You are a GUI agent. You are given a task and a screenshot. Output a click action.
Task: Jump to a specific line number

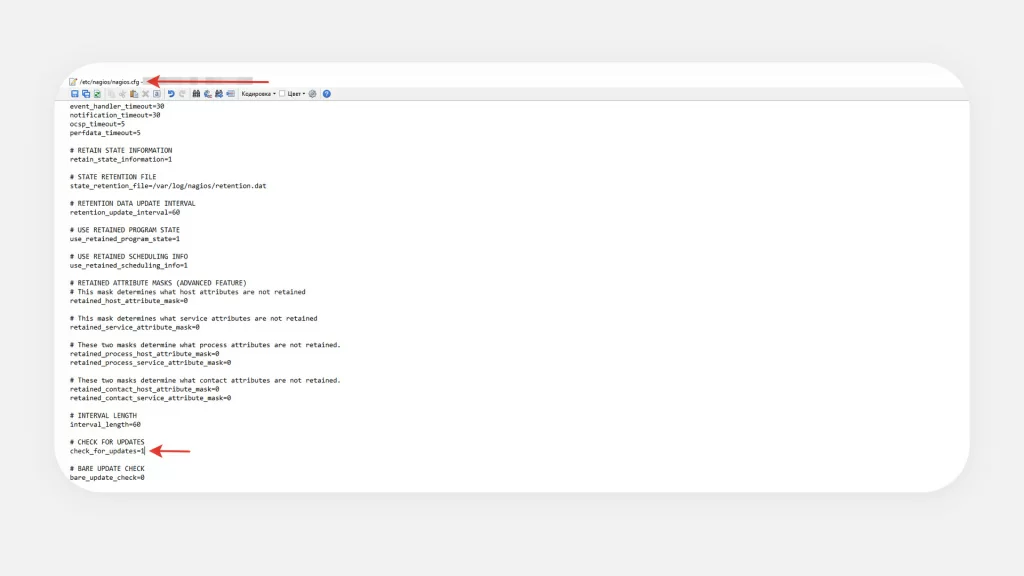point(230,93)
